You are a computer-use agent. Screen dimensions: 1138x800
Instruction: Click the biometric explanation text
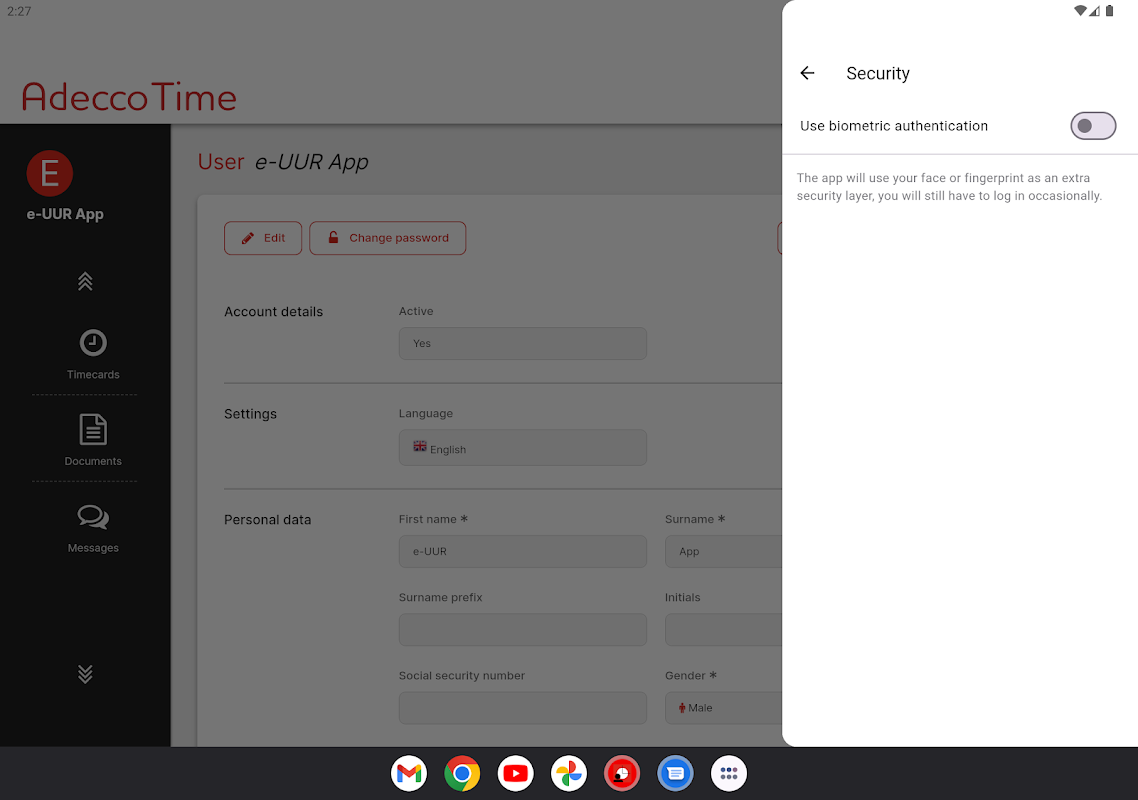point(949,187)
